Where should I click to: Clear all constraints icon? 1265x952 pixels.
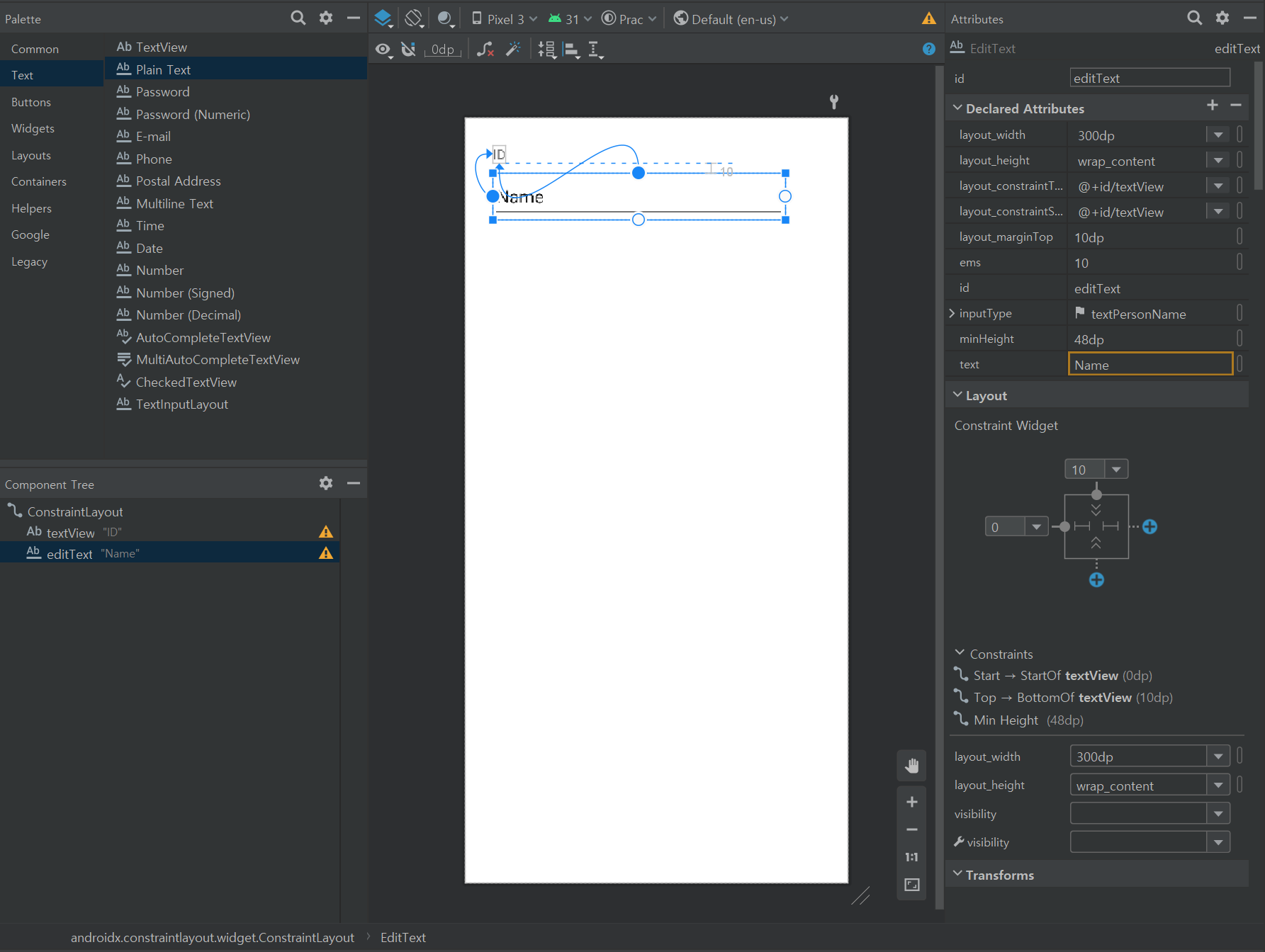[485, 50]
